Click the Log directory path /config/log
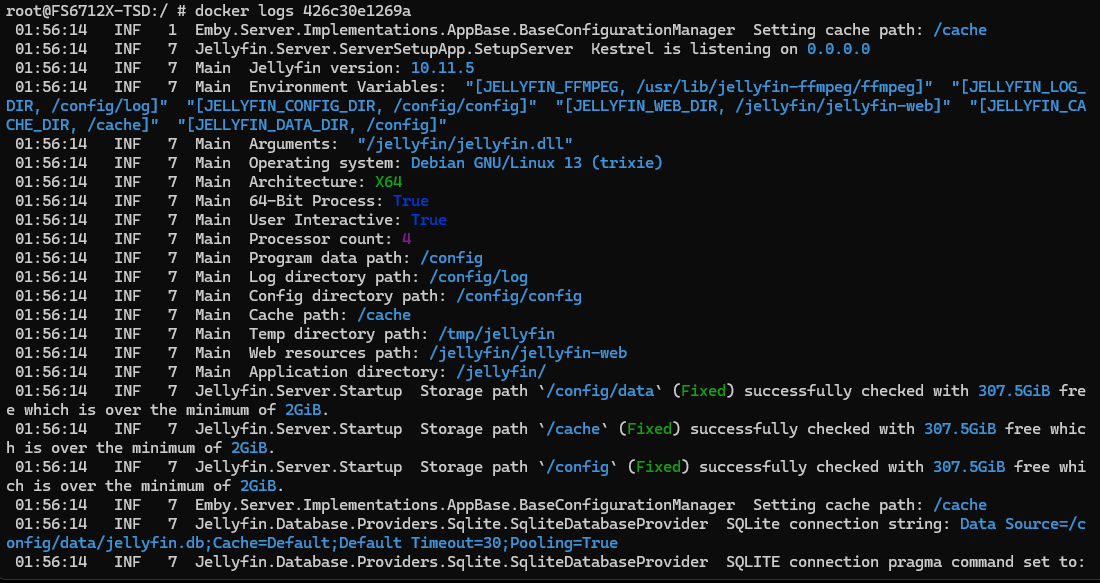The image size is (1100, 583). click(478, 276)
